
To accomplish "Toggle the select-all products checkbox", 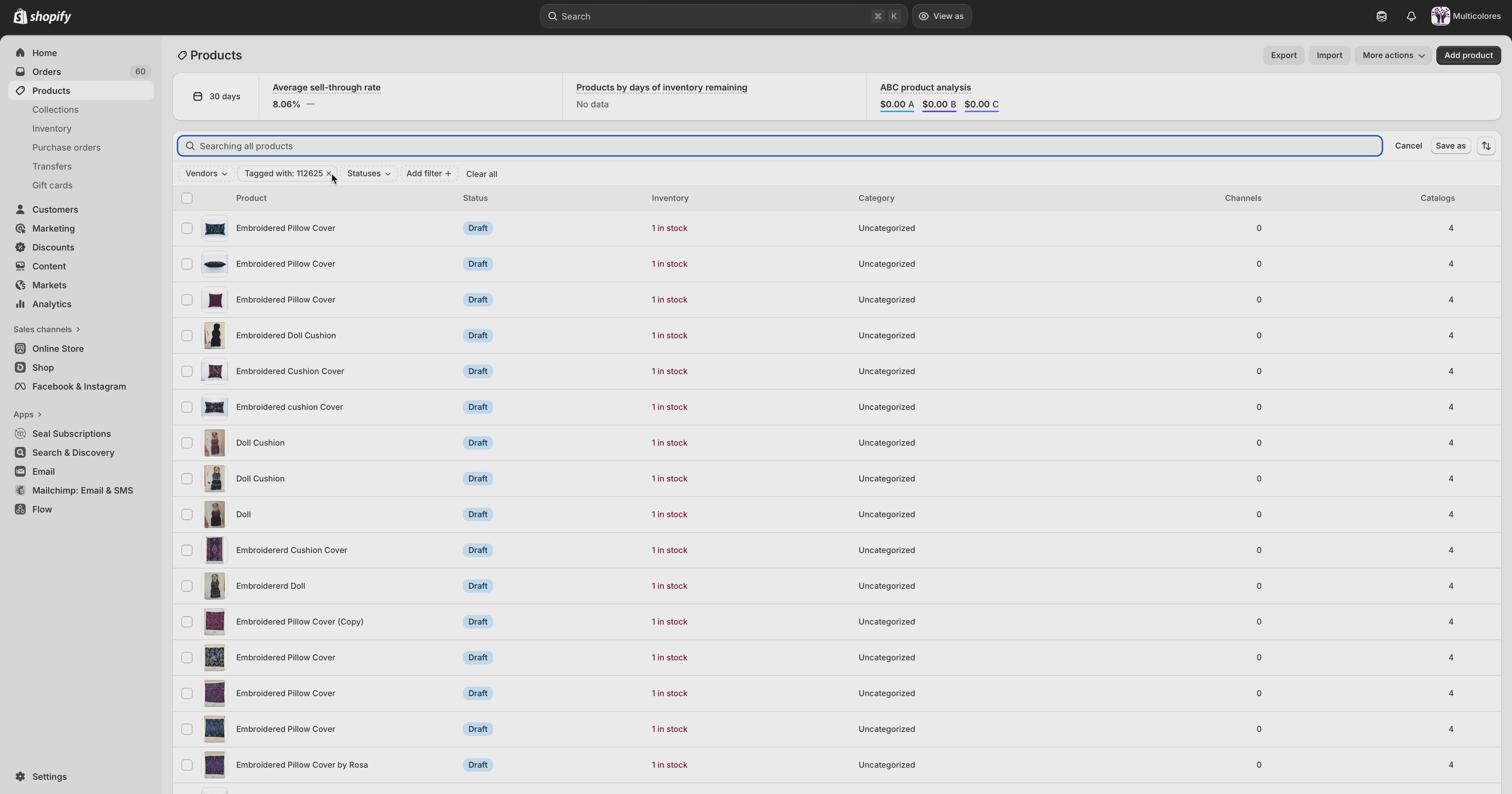I will tap(187, 198).
